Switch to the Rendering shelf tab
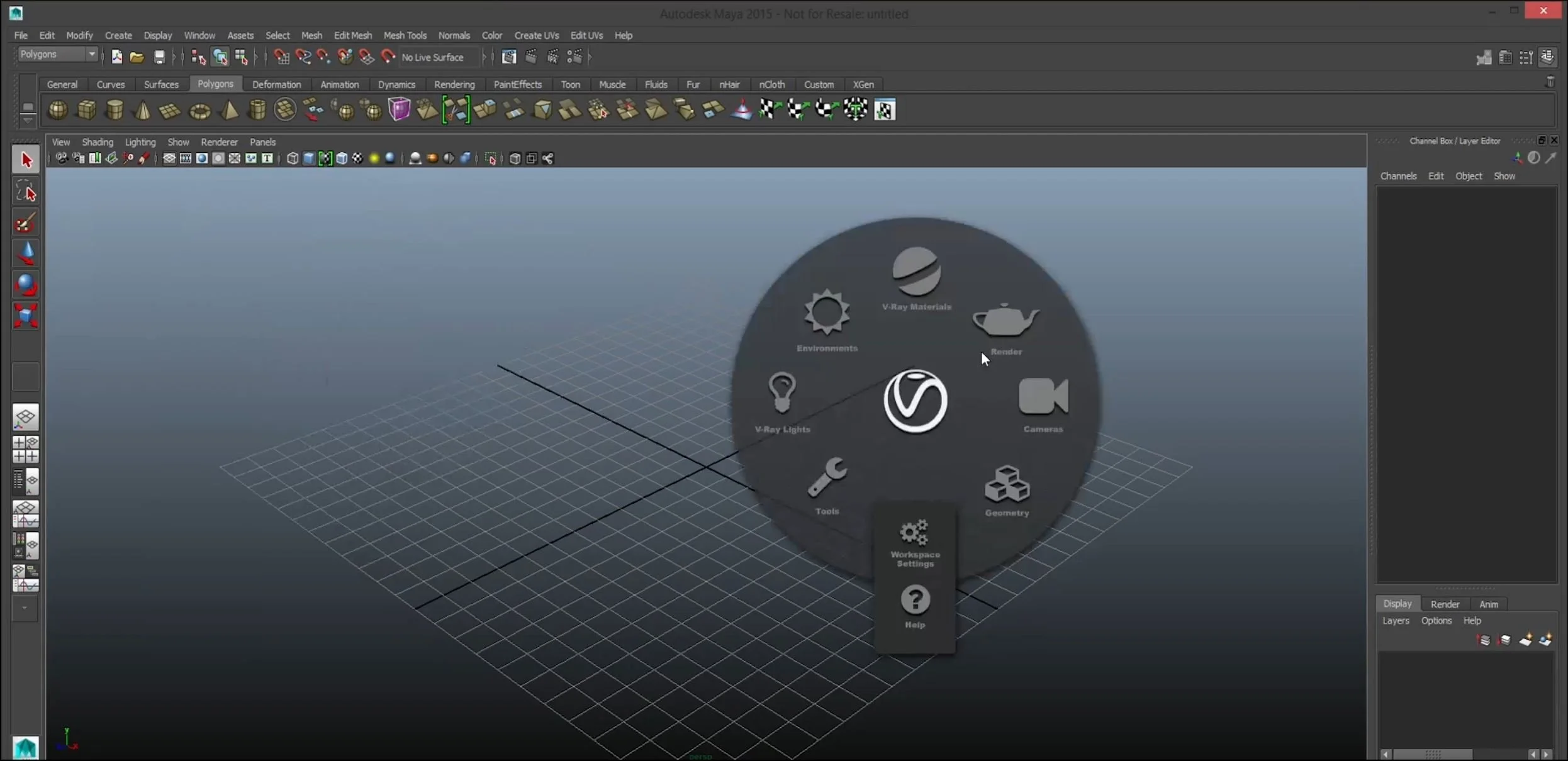Viewport: 1568px width, 761px height. tap(454, 84)
